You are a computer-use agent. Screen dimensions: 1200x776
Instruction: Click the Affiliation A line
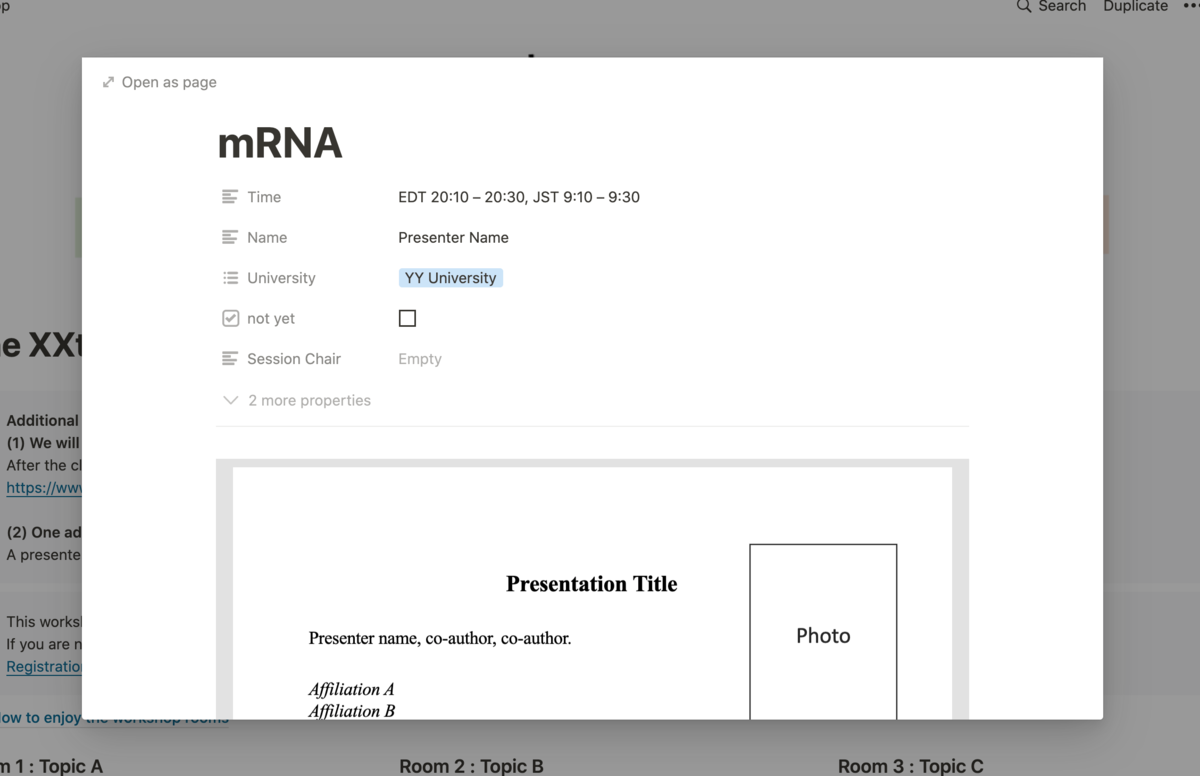[x=351, y=689]
